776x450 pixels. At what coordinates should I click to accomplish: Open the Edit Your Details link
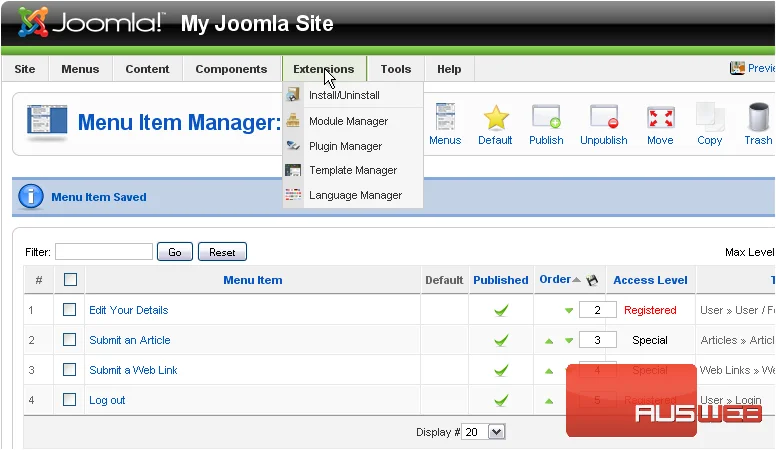[x=129, y=310]
